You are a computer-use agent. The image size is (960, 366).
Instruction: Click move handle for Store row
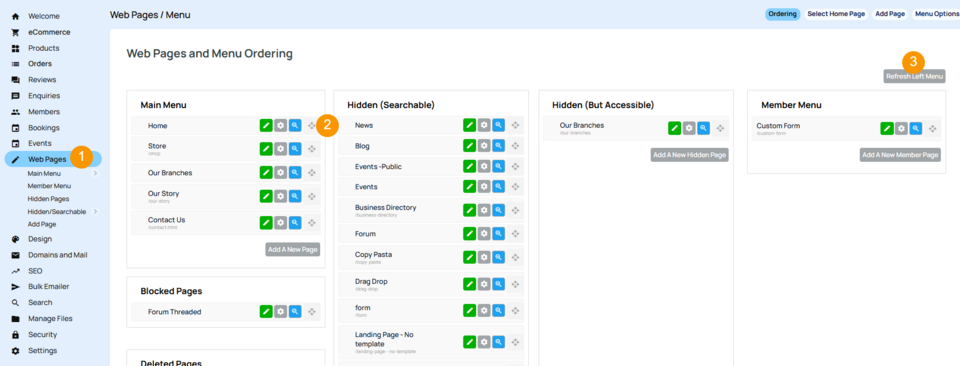click(x=312, y=149)
